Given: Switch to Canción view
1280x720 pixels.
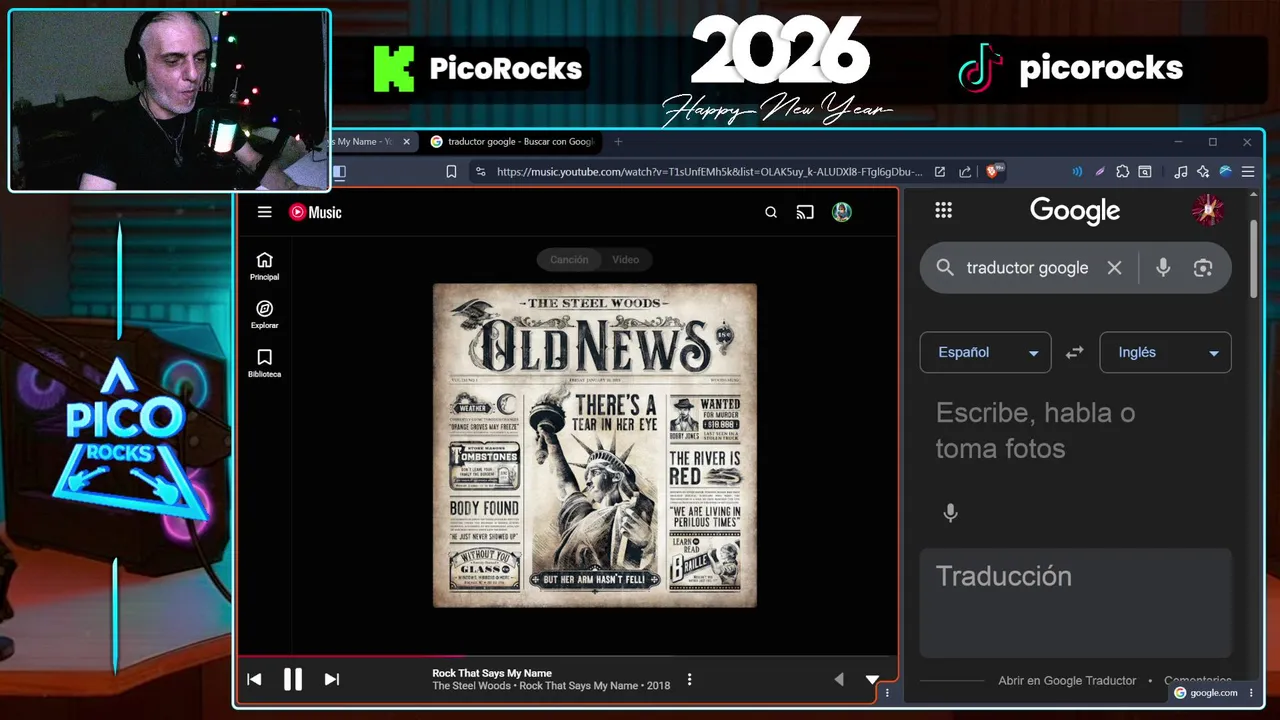Looking at the screenshot, I should tap(569, 259).
